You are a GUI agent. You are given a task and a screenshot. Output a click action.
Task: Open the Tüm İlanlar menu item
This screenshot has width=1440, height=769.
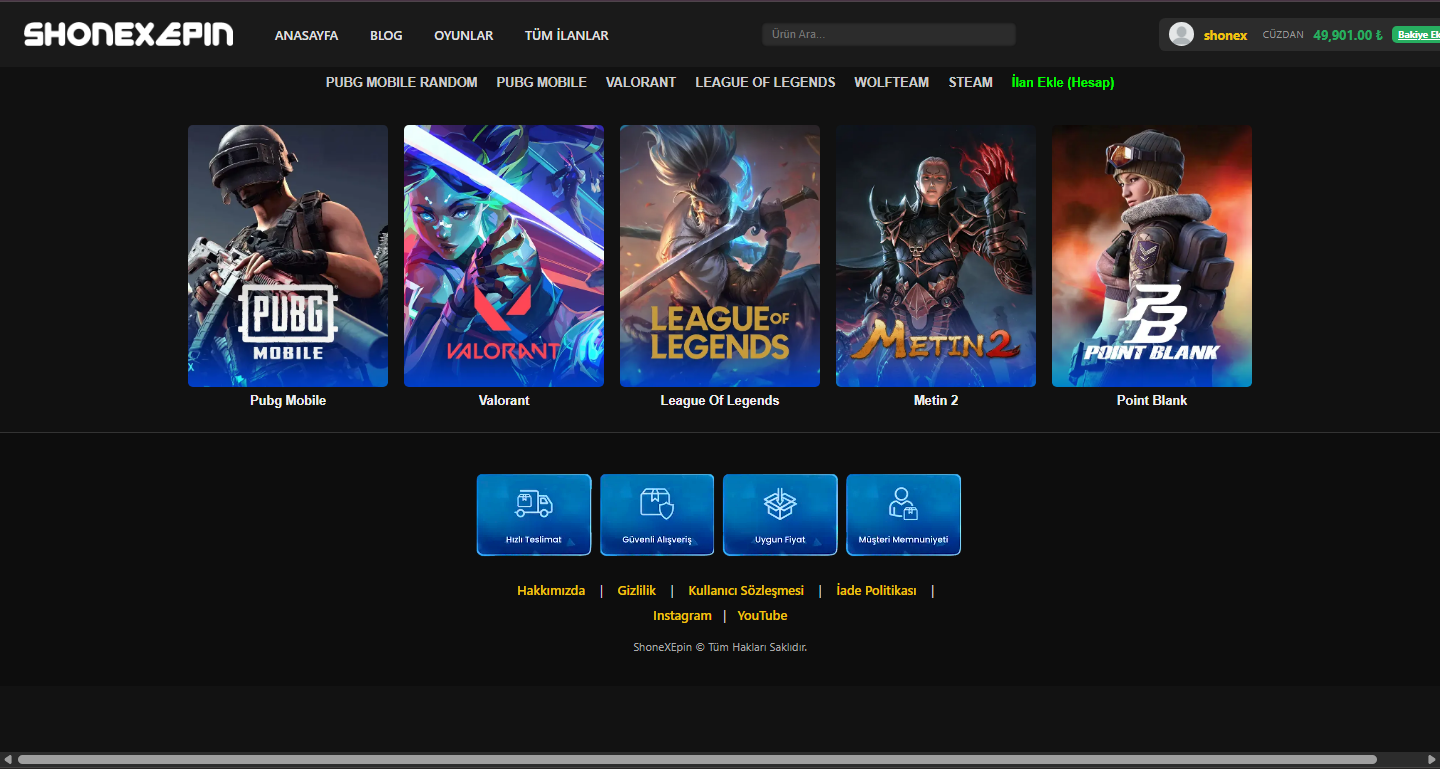pyautogui.click(x=567, y=35)
